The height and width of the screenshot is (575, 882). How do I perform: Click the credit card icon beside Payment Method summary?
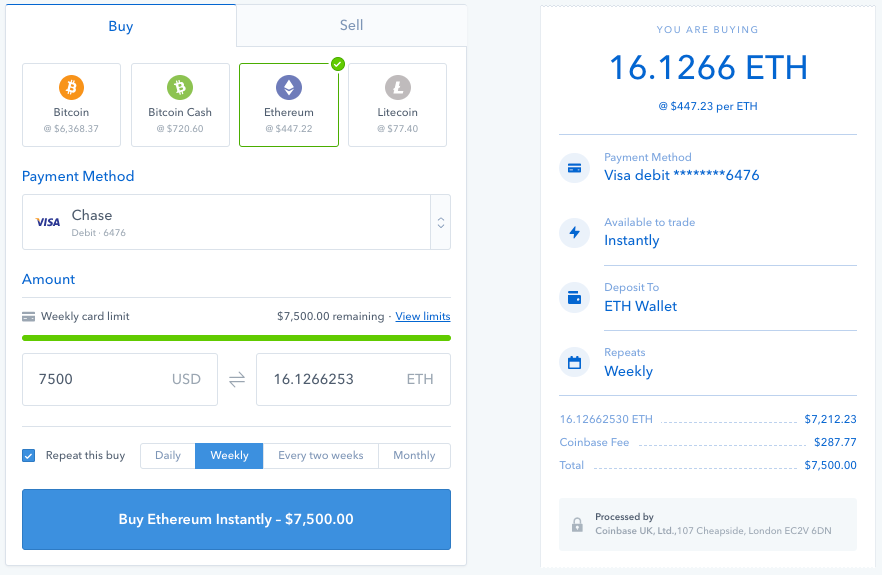tap(574, 168)
